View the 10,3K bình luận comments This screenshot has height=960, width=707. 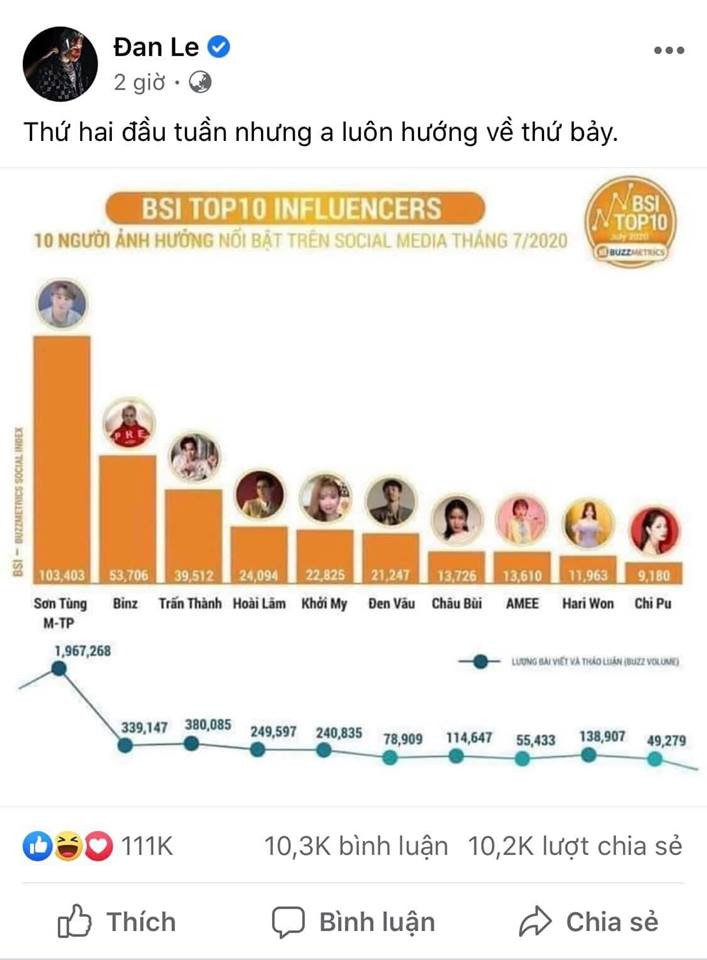point(356,846)
